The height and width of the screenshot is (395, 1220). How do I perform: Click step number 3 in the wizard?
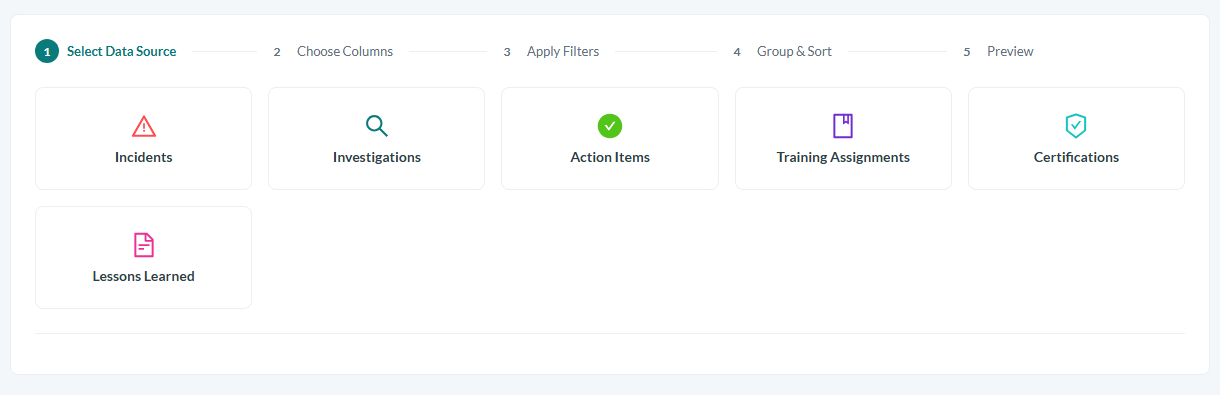507,52
